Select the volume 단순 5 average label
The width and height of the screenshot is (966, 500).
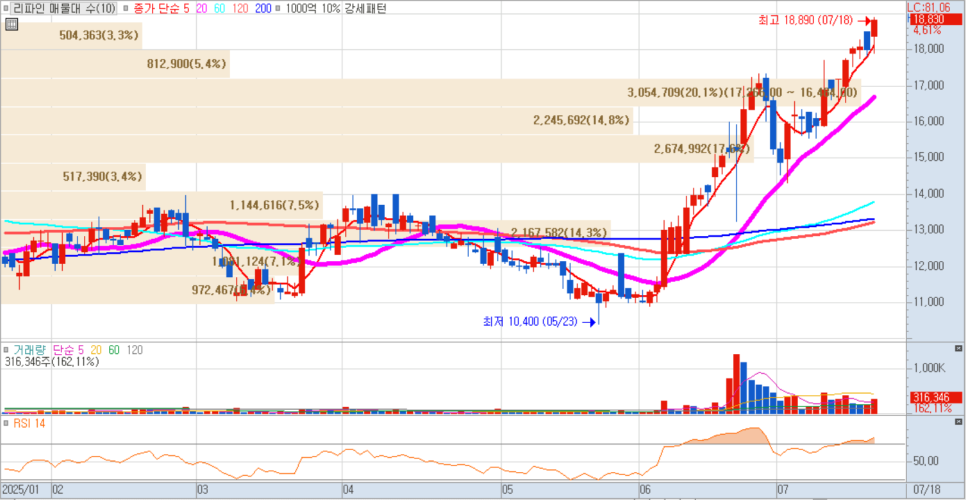coord(69,350)
